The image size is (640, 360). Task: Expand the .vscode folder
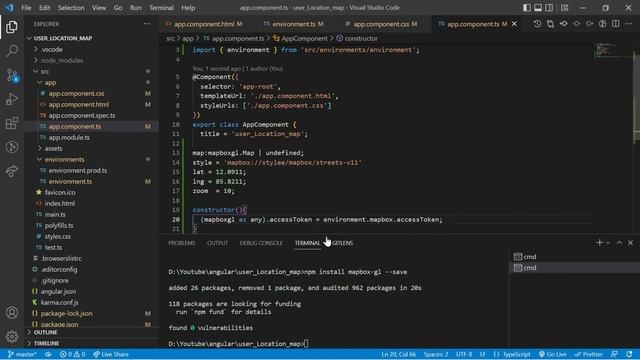point(51,49)
